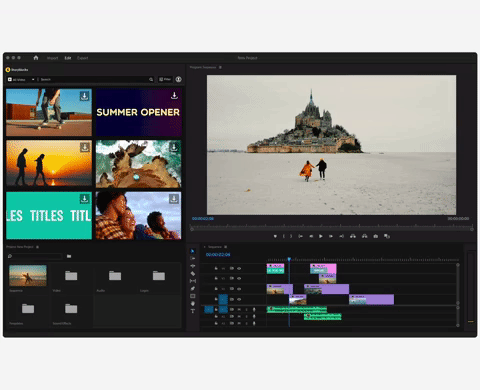Switch to the Import tab
480x390 pixels.
[x=52, y=58]
